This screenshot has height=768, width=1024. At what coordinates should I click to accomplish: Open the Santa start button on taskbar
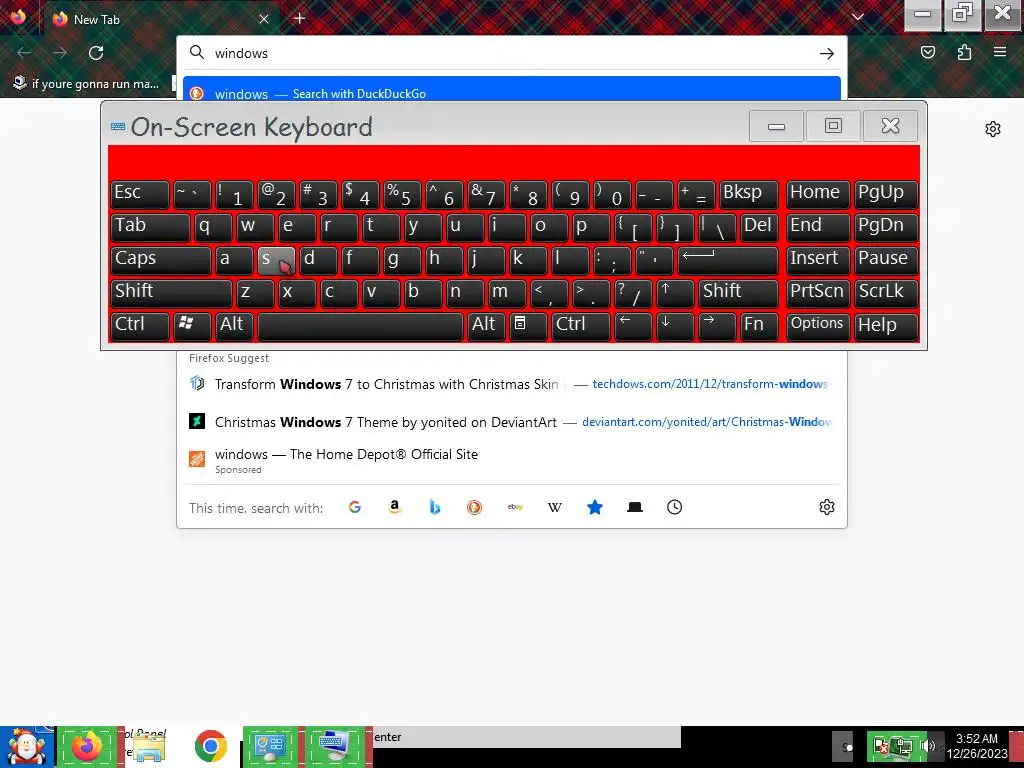point(27,746)
